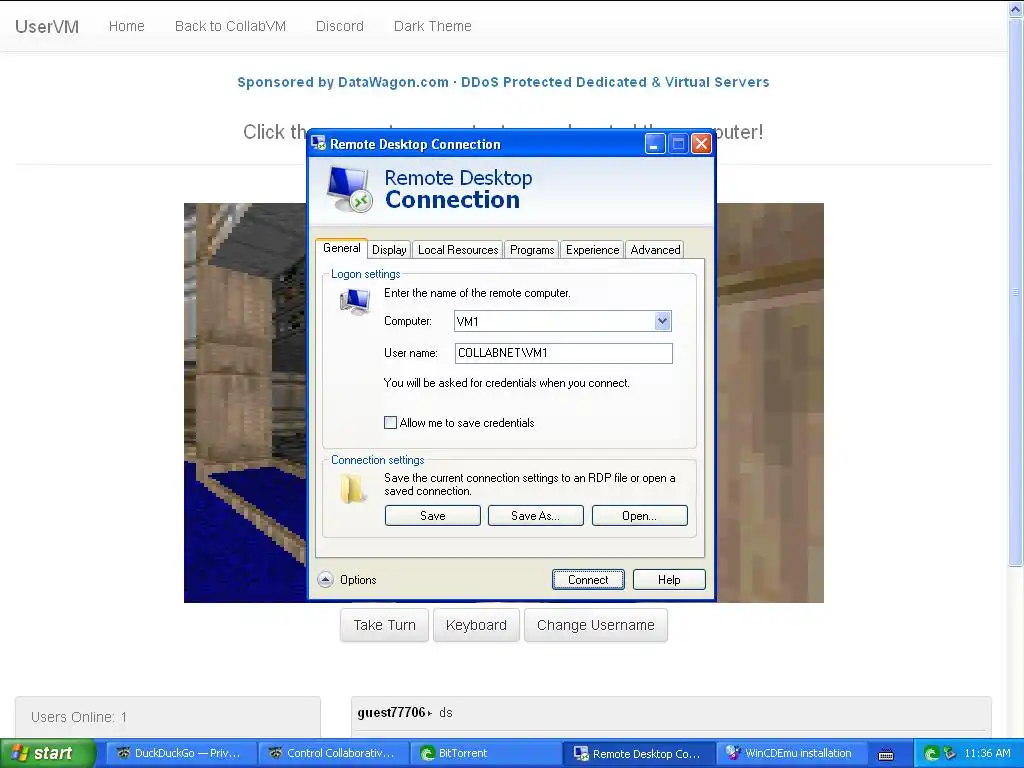The height and width of the screenshot is (768, 1024).
Task: Open the DataWagon.com sponsor link
Action: tap(503, 82)
